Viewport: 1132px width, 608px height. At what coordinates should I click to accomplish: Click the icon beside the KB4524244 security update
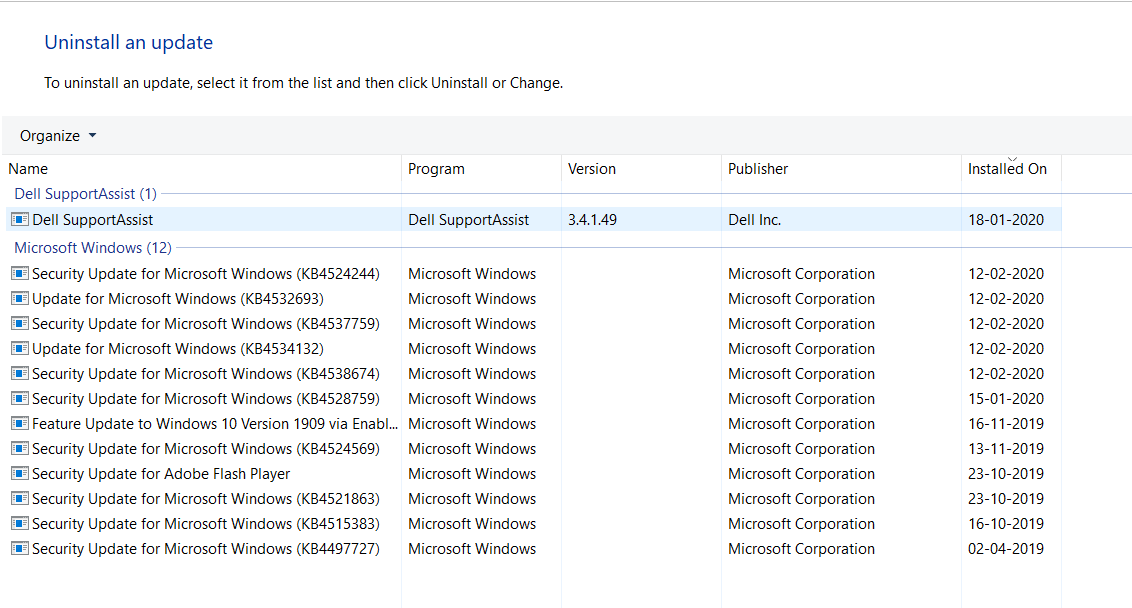tap(20, 274)
